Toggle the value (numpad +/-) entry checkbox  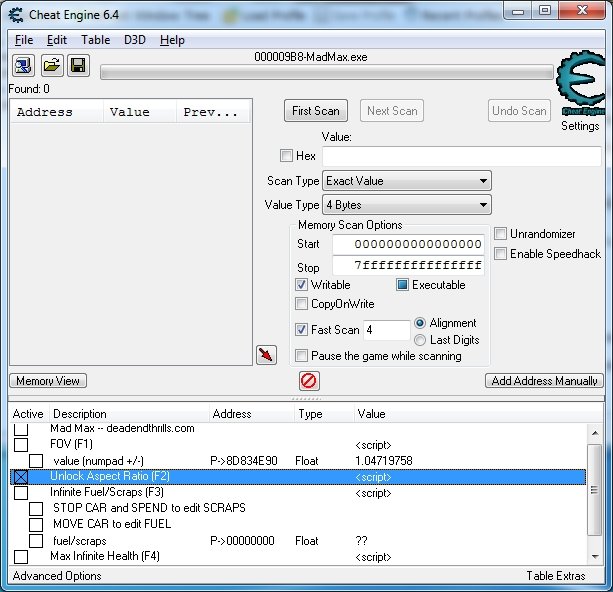point(36,461)
